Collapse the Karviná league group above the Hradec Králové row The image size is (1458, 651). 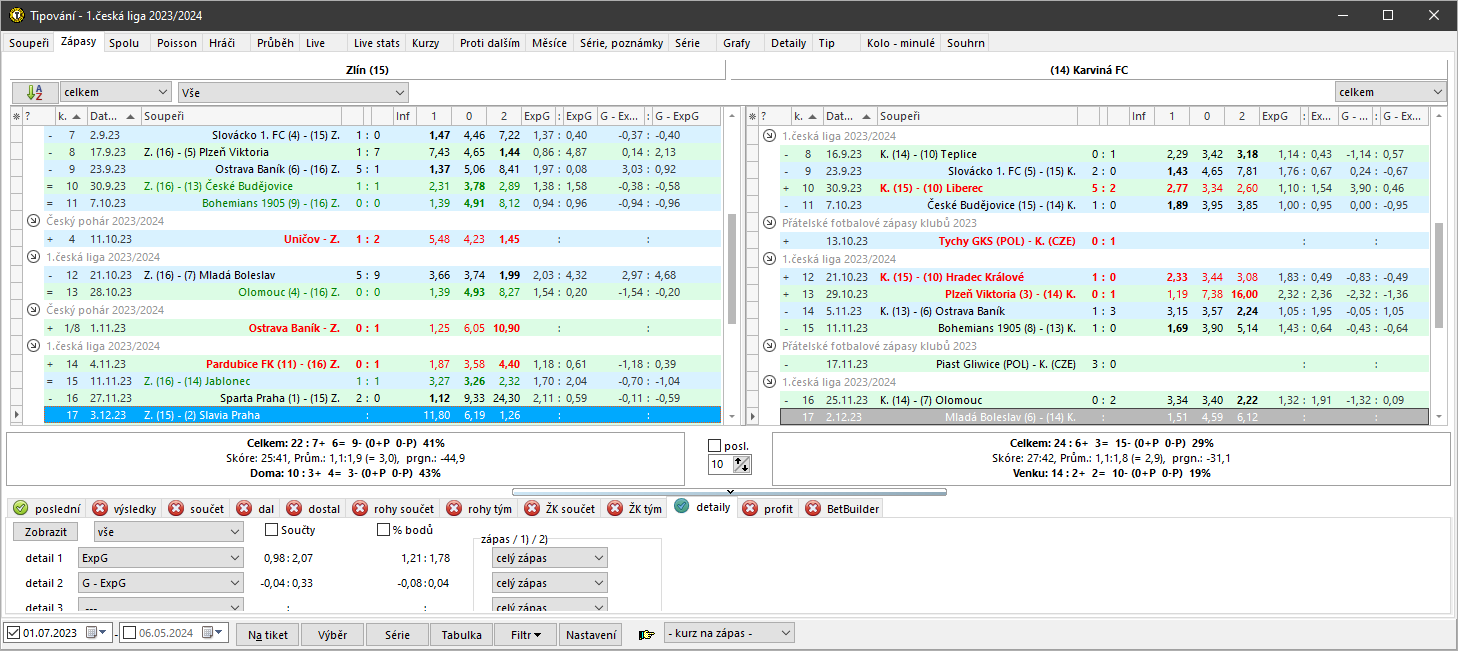click(x=768, y=259)
